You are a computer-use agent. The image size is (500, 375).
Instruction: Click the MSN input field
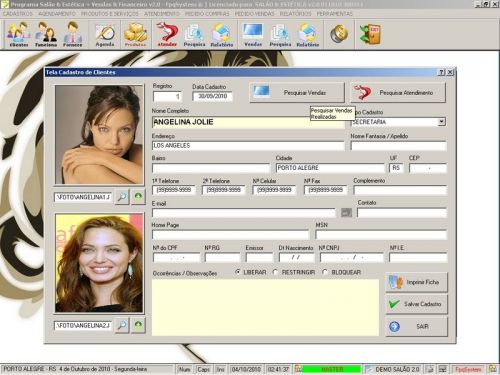coord(381,235)
